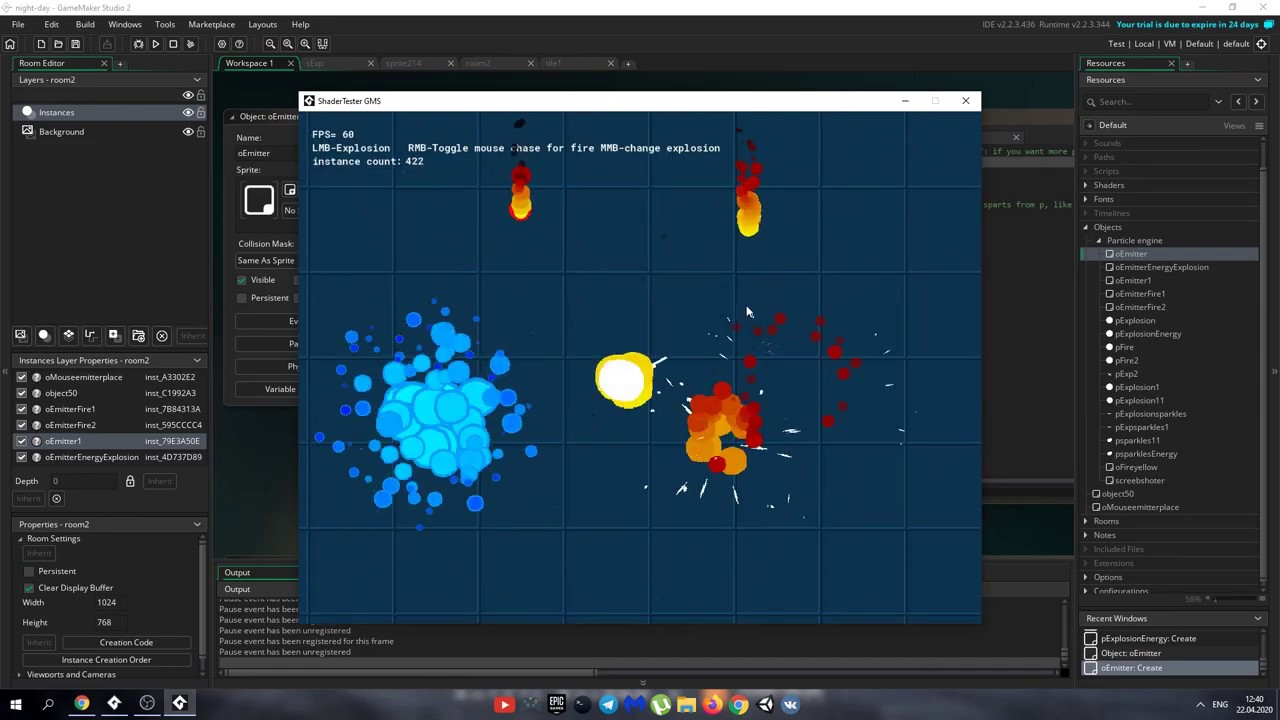Expand Fonts resource folder

point(1086,199)
